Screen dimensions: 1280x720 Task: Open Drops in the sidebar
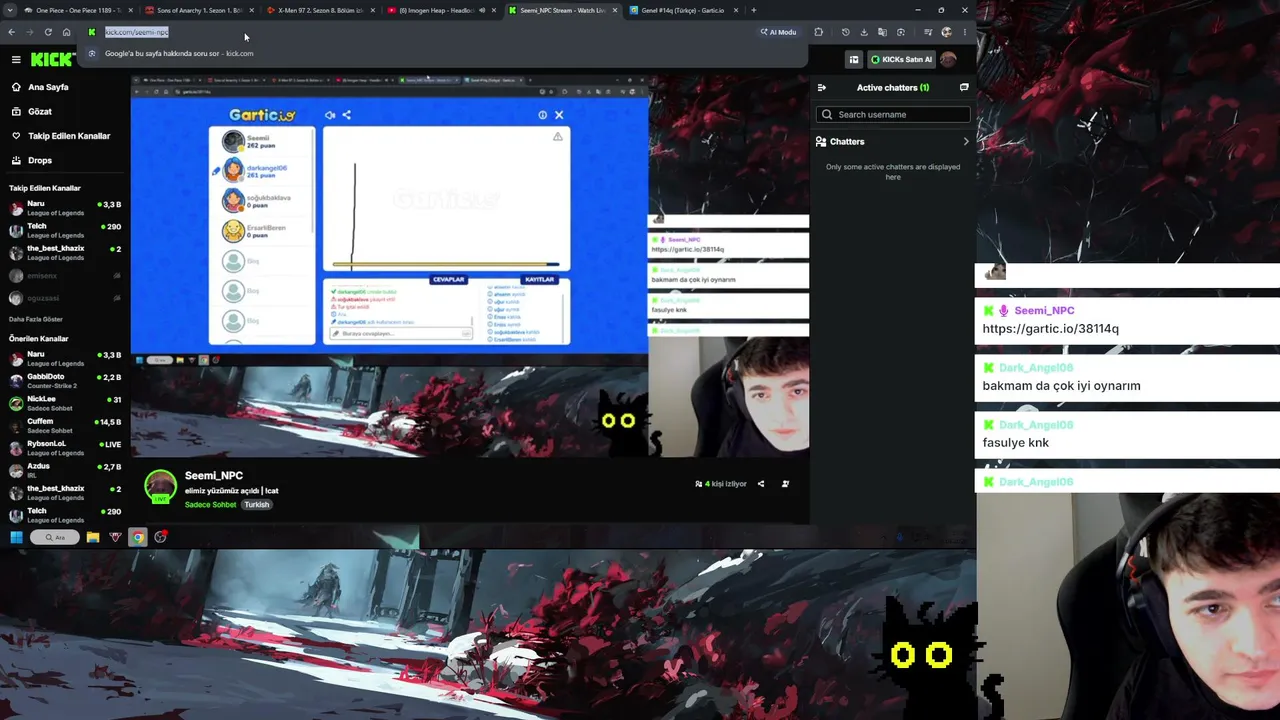(40, 160)
